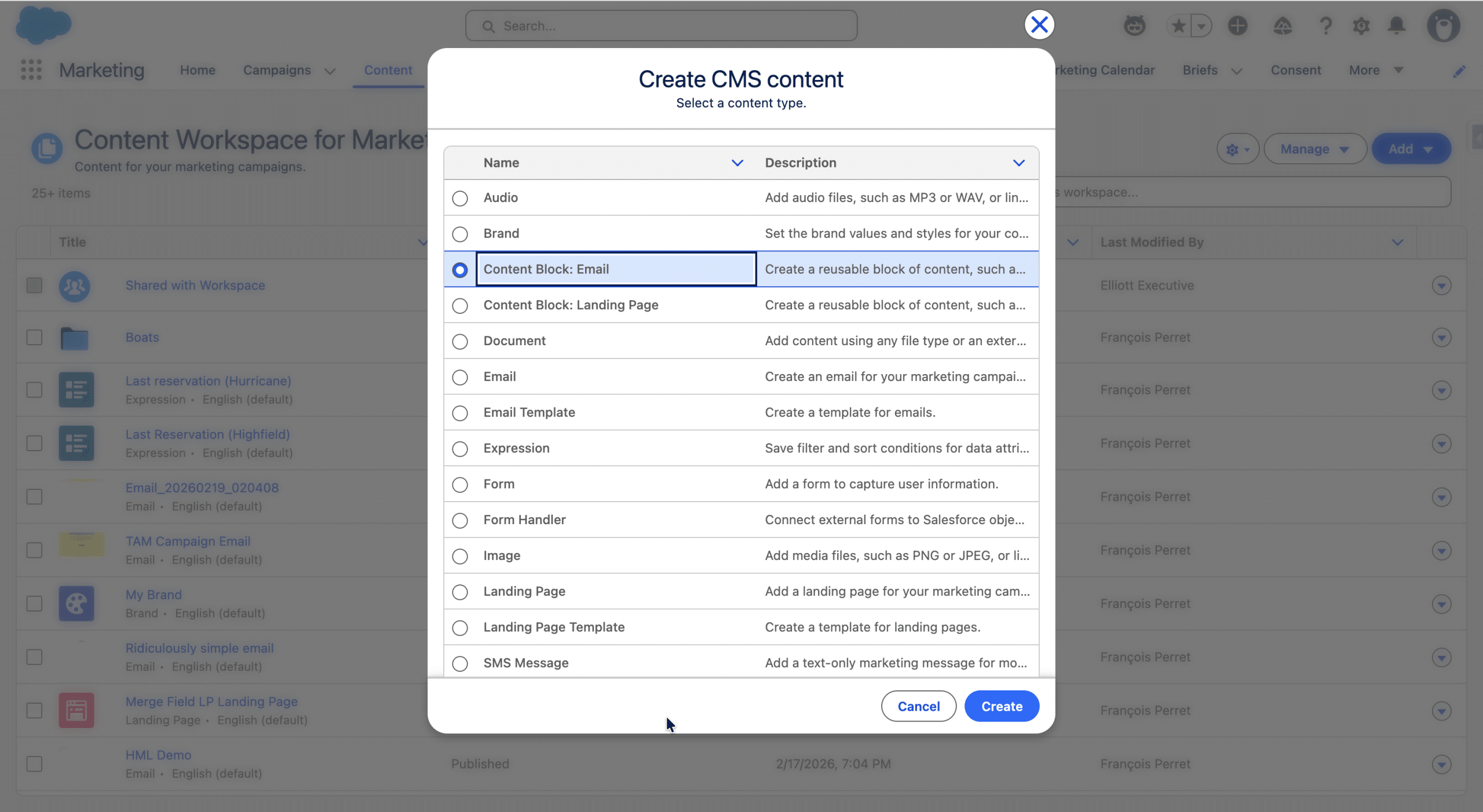Open the Consent navigation tab
The image size is (1483, 812).
(x=1295, y=70)
